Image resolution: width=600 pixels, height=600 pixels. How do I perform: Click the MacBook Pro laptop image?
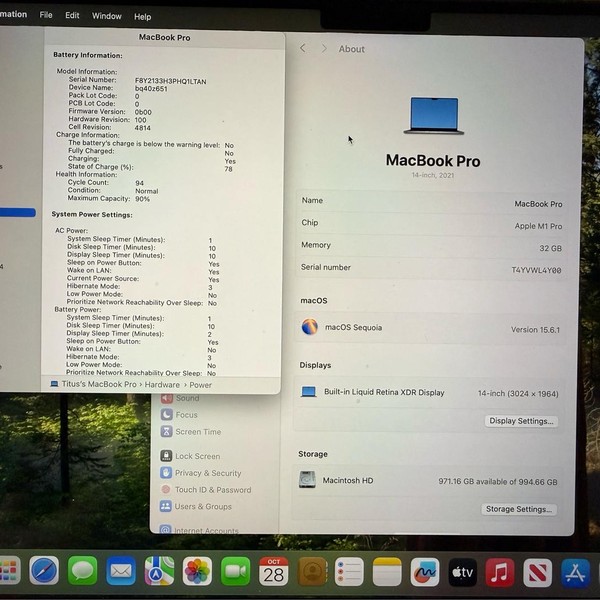click(434, 115)
